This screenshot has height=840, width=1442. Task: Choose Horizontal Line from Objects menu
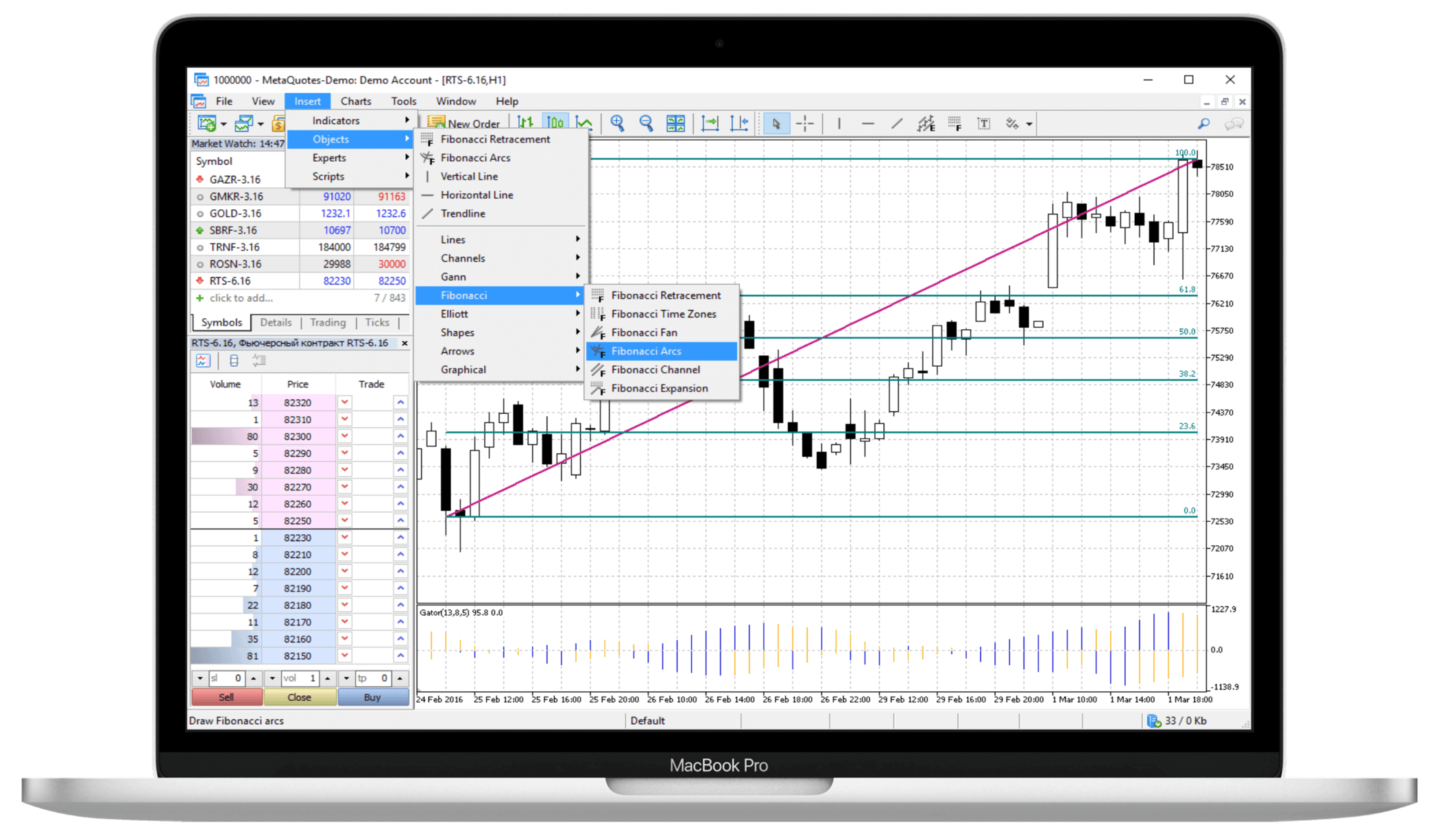[x=502, y=195]
